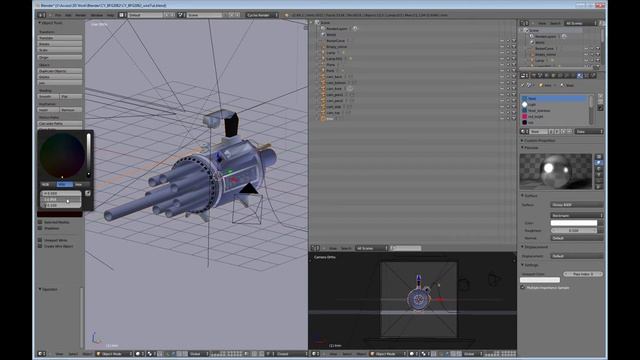Click the material slot specials arrow icon

(x=600, y=108)
